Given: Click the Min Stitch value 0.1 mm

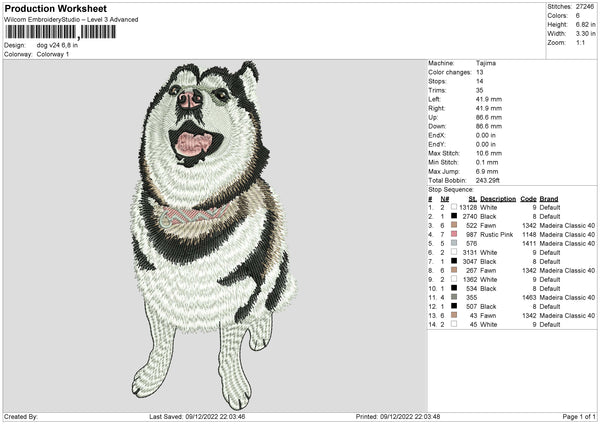Looking at the screenshot, I should [x=486, y=162].
